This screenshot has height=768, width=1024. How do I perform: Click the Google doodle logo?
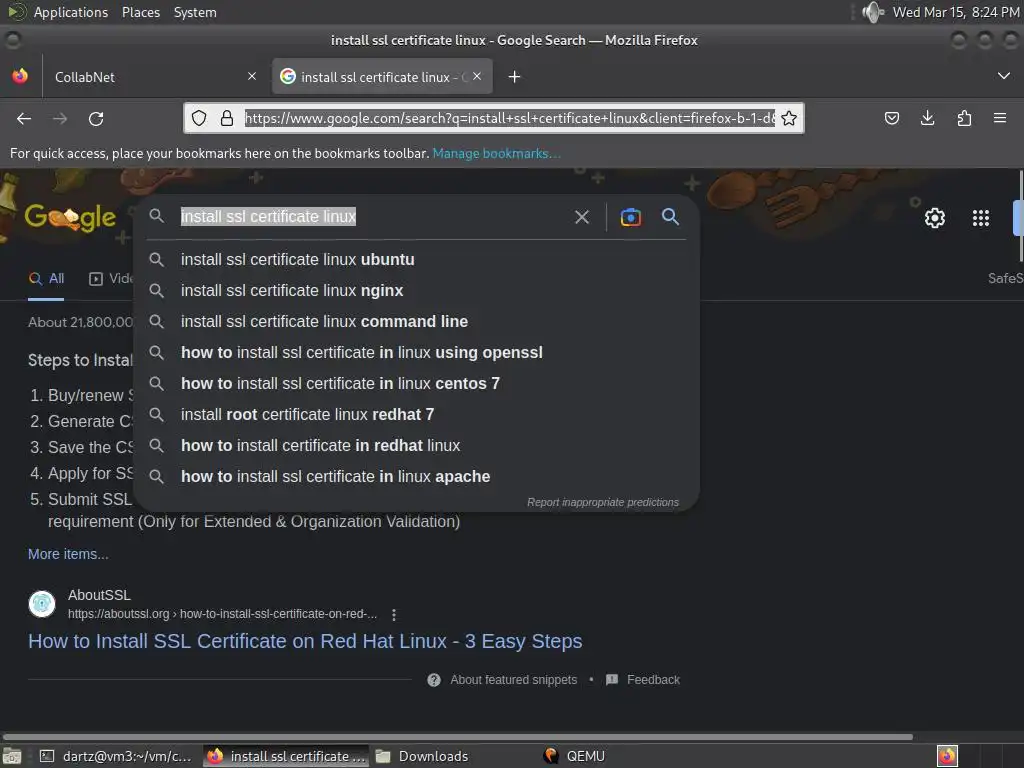point(70,217)
